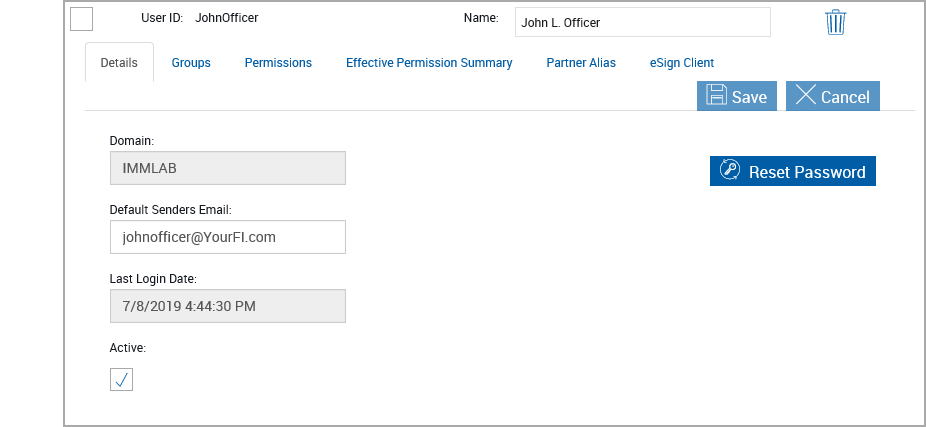Select the Partner Alias tab

pos(581,62)
